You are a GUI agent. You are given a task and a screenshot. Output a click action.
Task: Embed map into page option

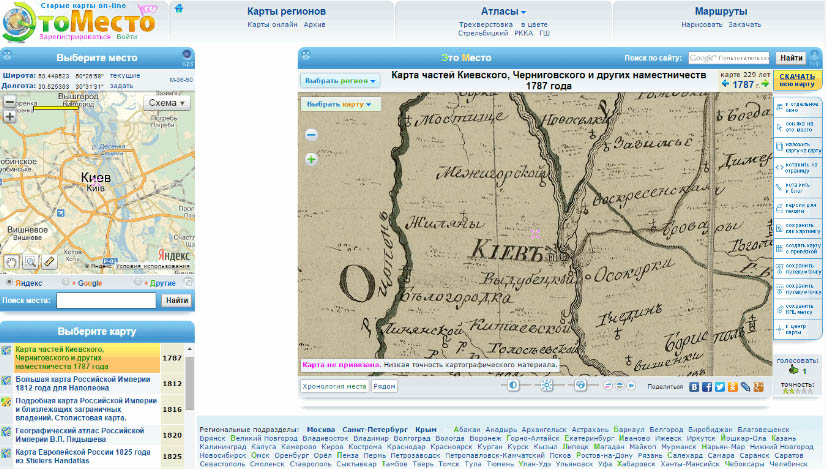[798, 168]
